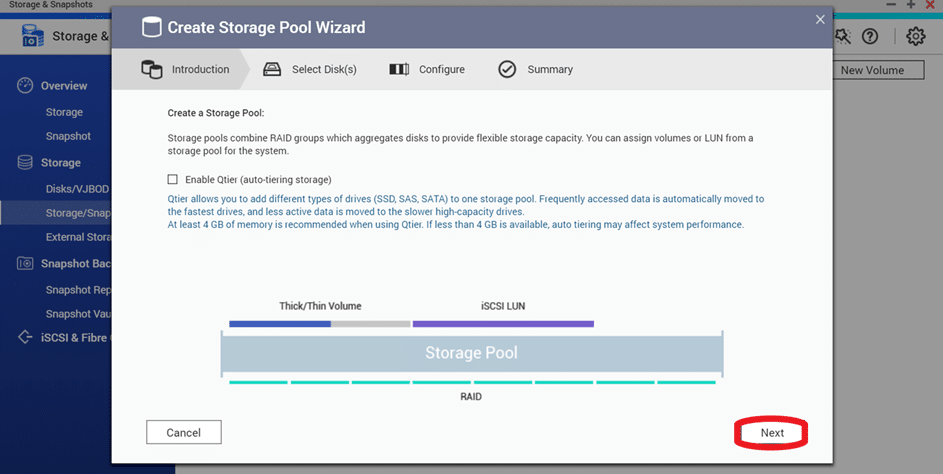Go to the Configure wizard step

click(x=427, y=69)
